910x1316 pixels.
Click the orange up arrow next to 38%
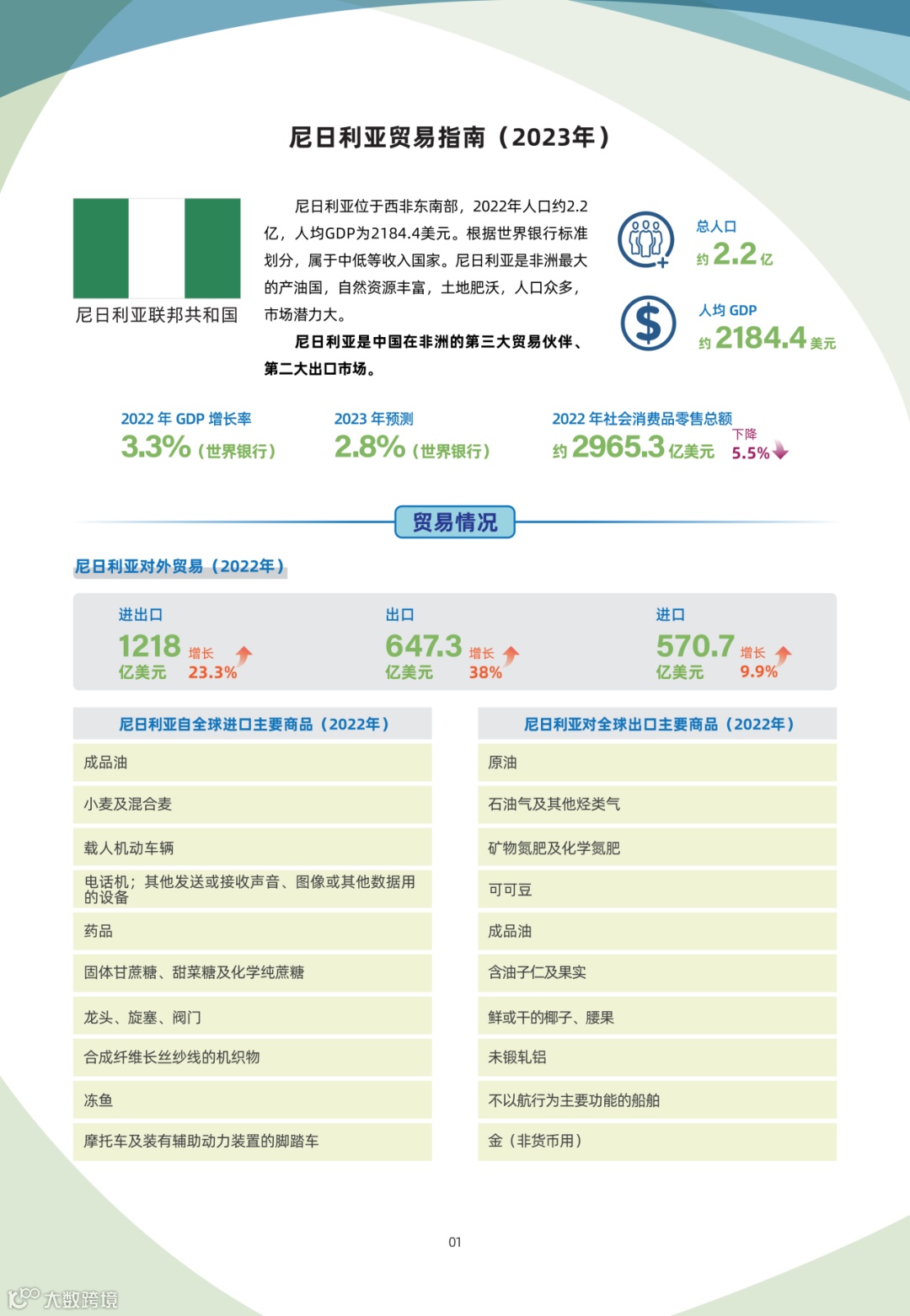pyautogui.click(x=511, y=656)
